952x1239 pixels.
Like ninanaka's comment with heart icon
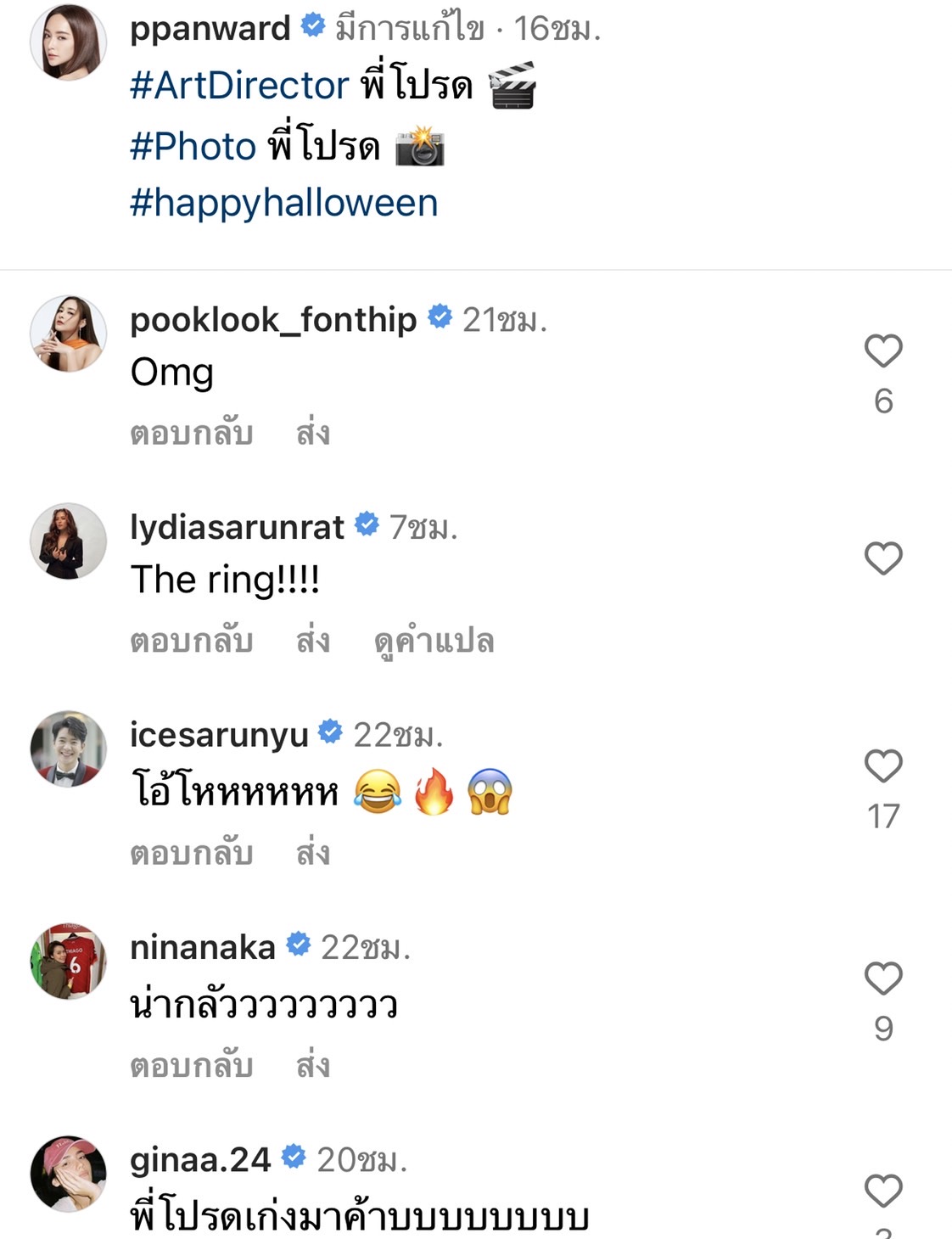(882, 978)
